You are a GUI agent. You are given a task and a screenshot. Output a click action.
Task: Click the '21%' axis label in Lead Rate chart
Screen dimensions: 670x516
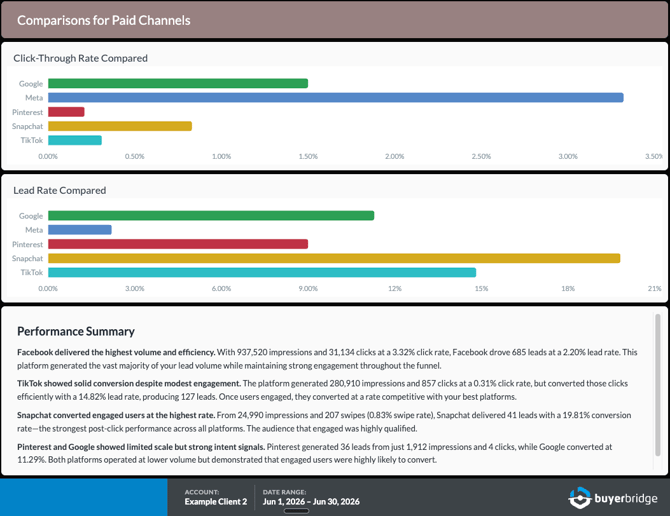click(x=654, y=289)
